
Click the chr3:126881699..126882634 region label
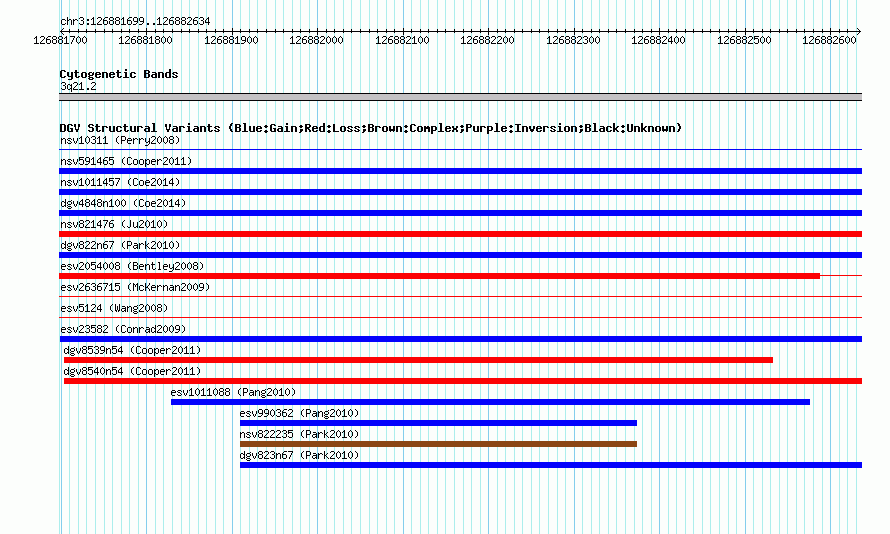pyautogui.click(x=135, y=22)
